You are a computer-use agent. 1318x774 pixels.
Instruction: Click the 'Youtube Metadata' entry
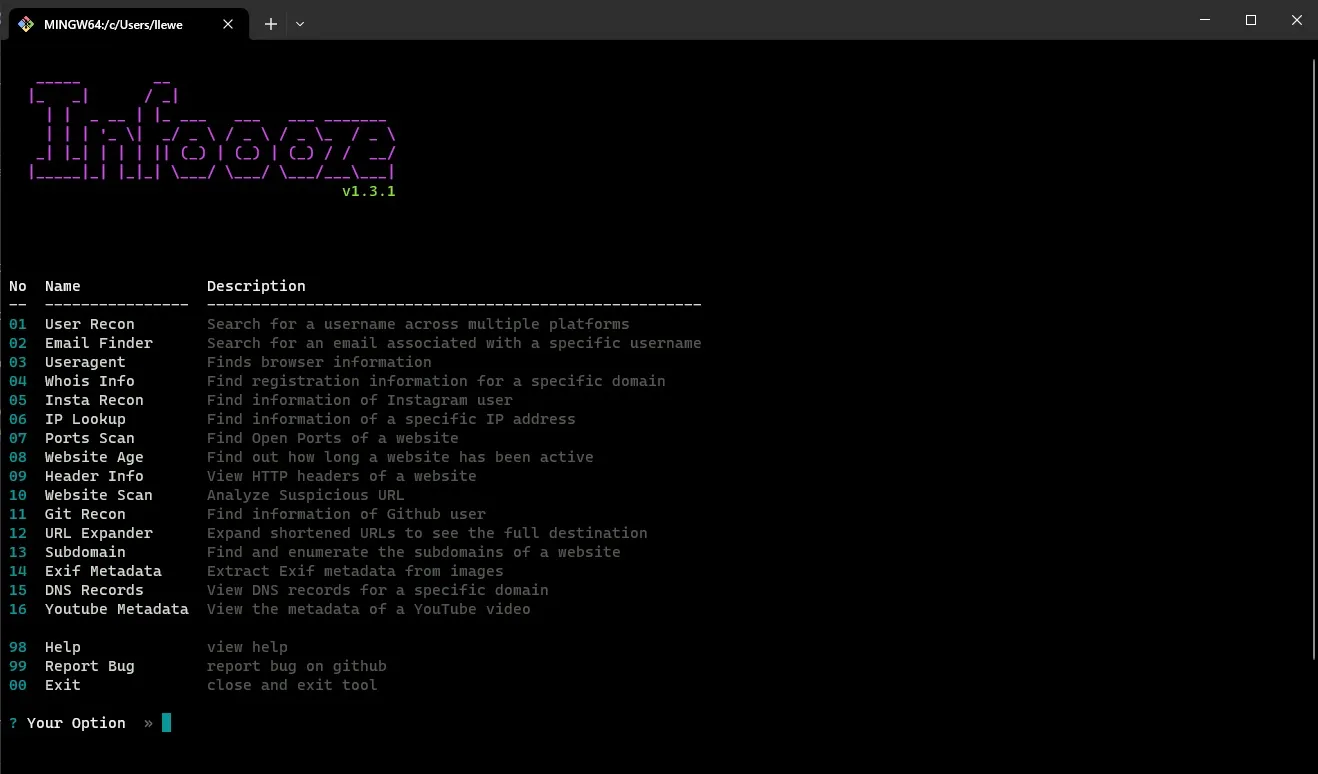click(x=116, y=609)
